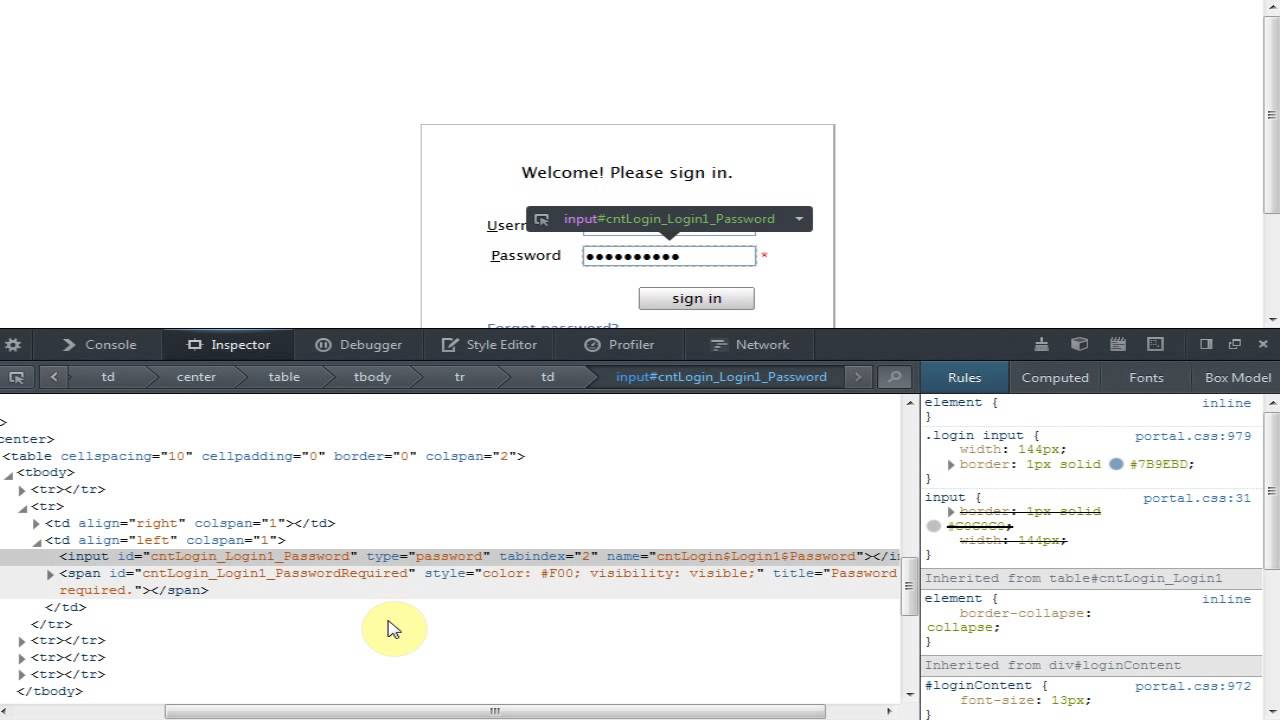Open the Fonts sidebar tab

click(x=1146, y=377)
